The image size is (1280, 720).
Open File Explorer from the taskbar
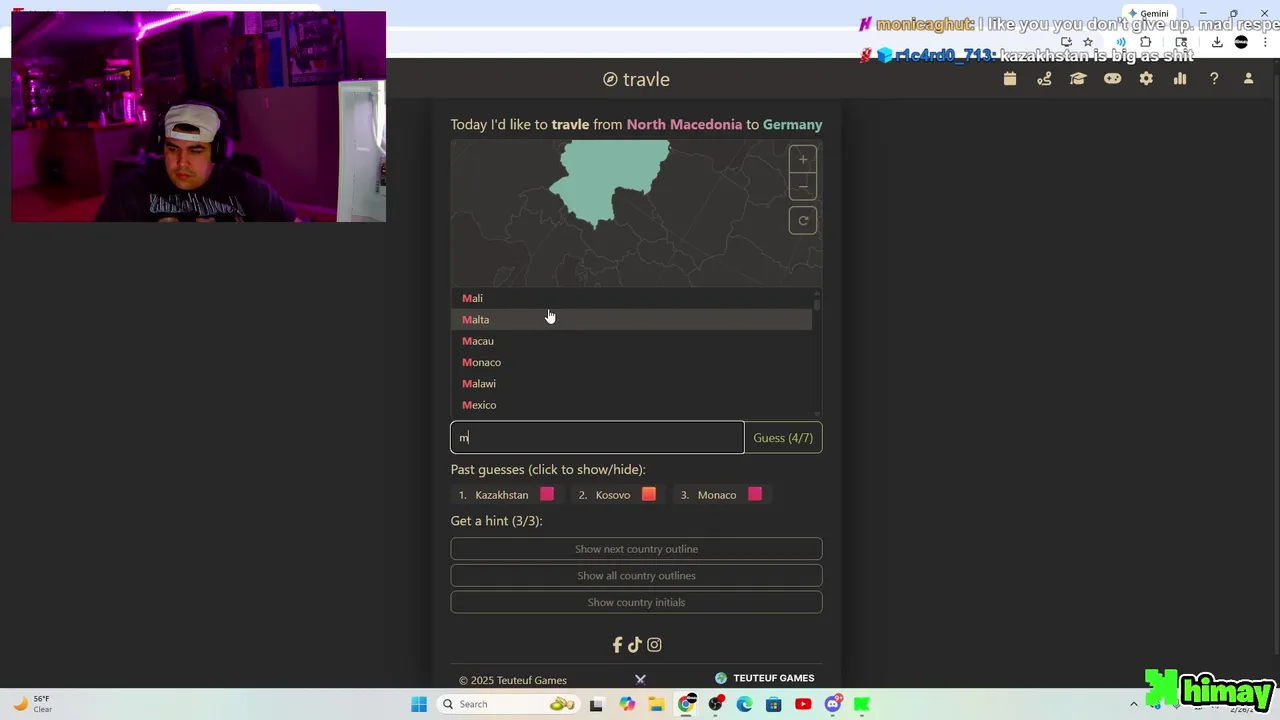pyautogui.click(x=656, y=704)
